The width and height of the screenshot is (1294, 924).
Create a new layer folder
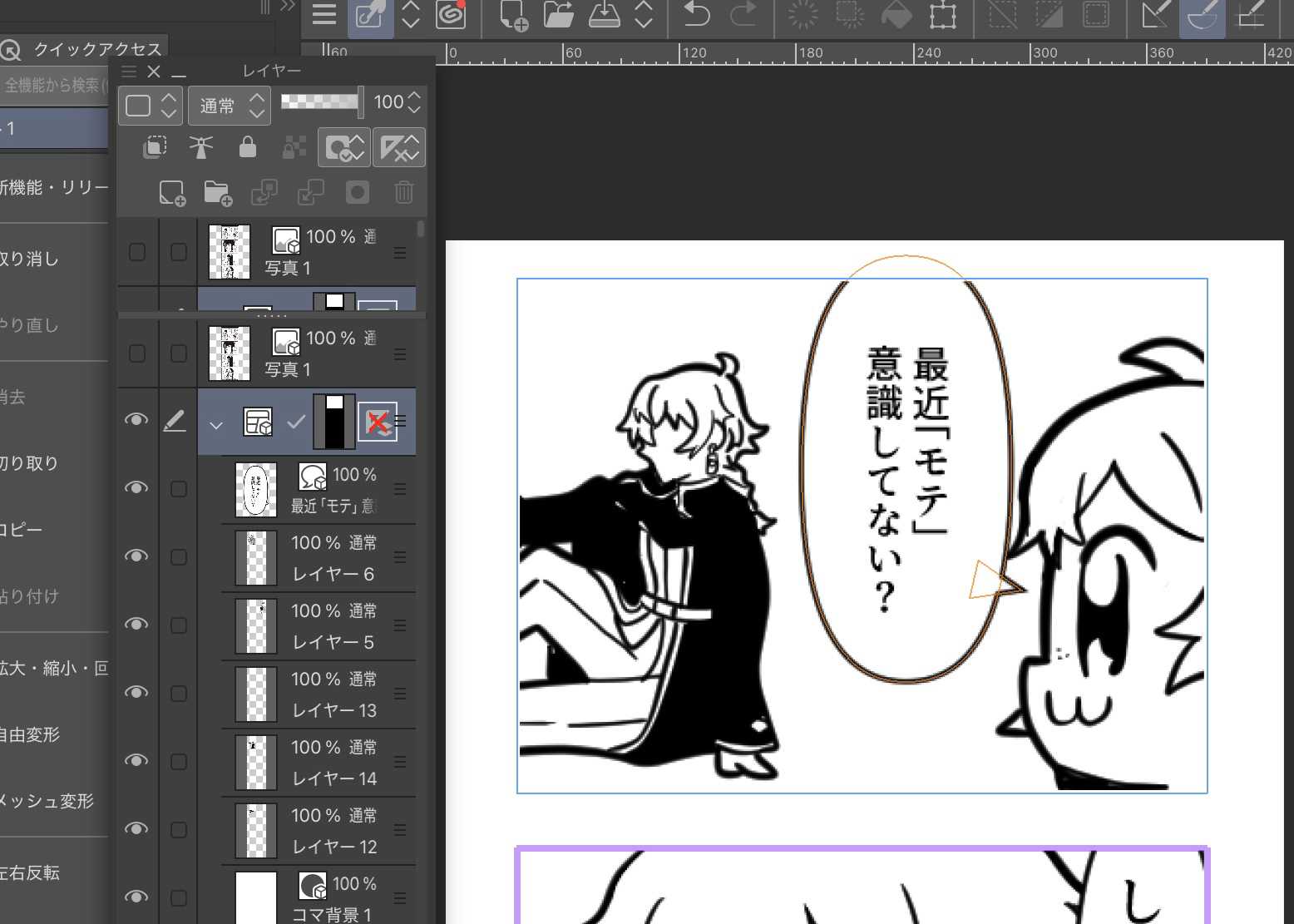pyautogui.click(x=217, y=193)
